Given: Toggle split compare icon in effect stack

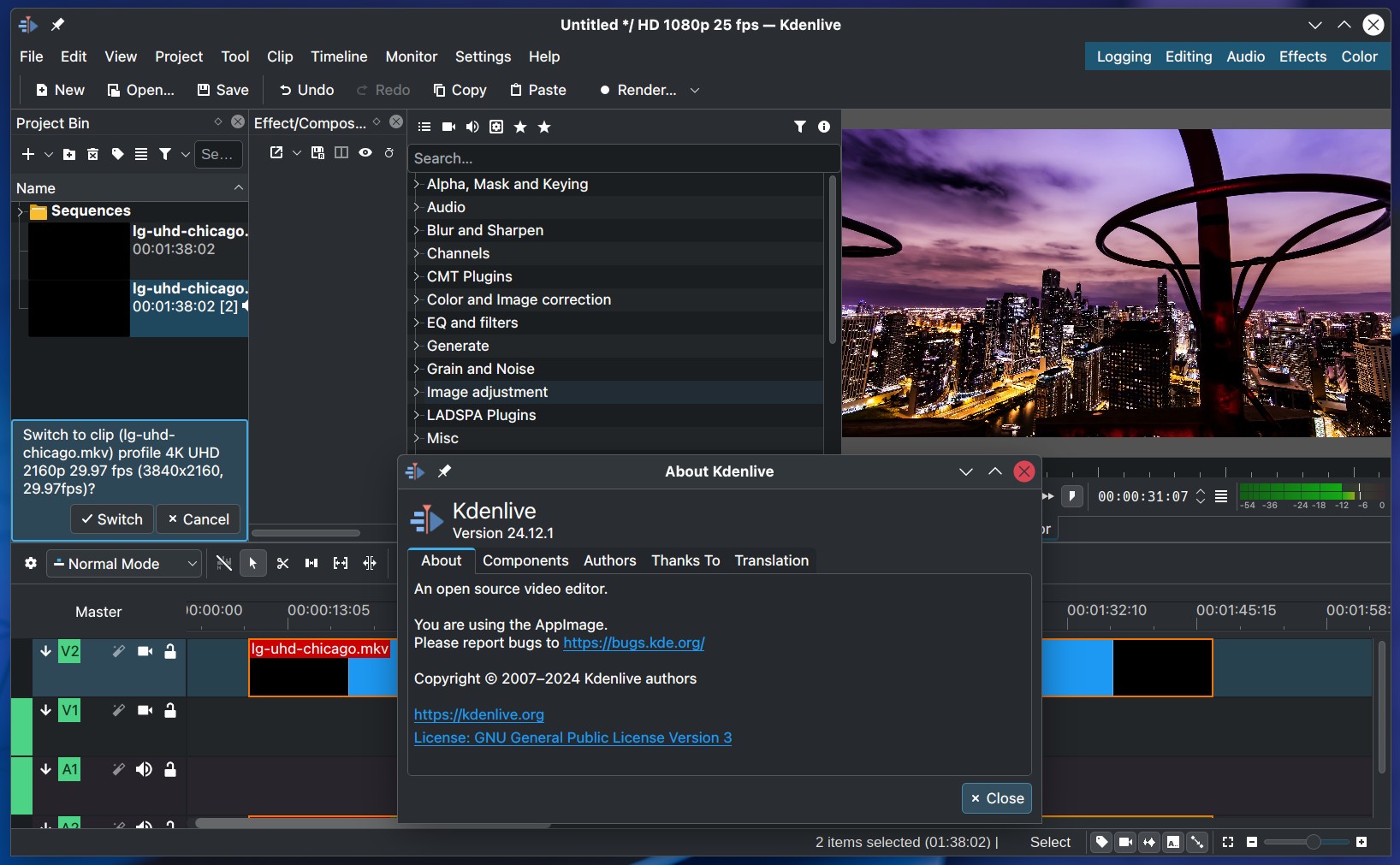Looking at the screenshot, I should [x=341, y=152].
